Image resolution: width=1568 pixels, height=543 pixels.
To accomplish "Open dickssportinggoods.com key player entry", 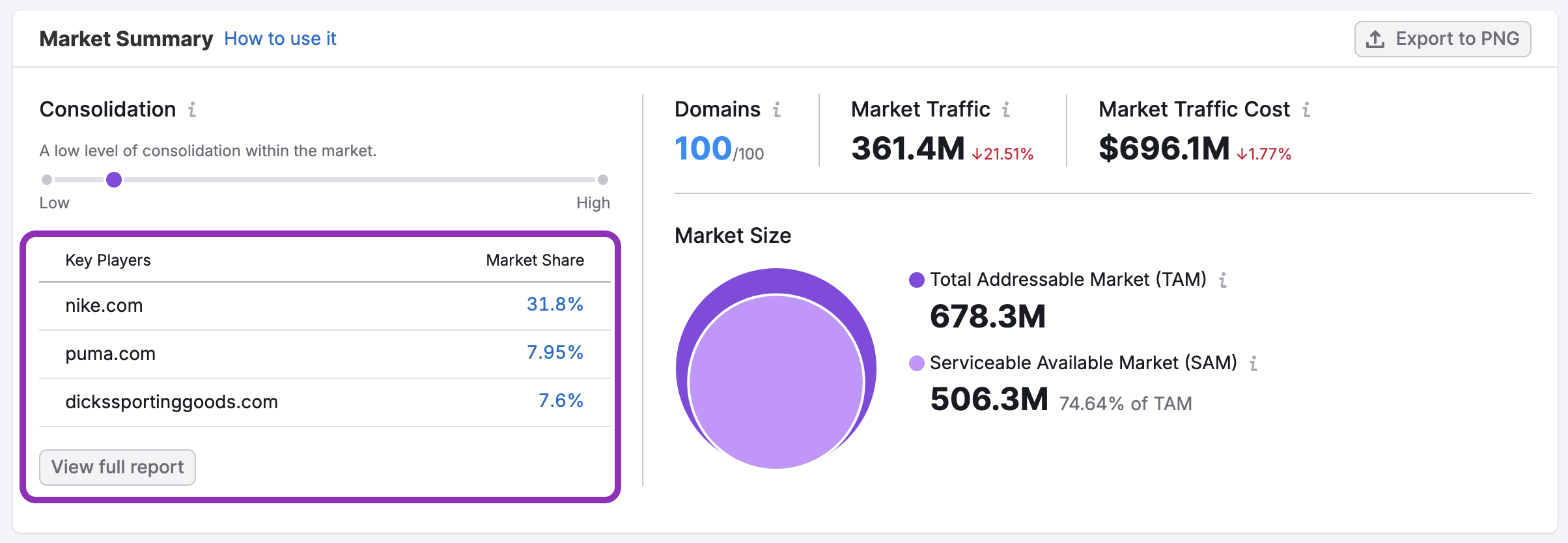I will click(172, 402).
